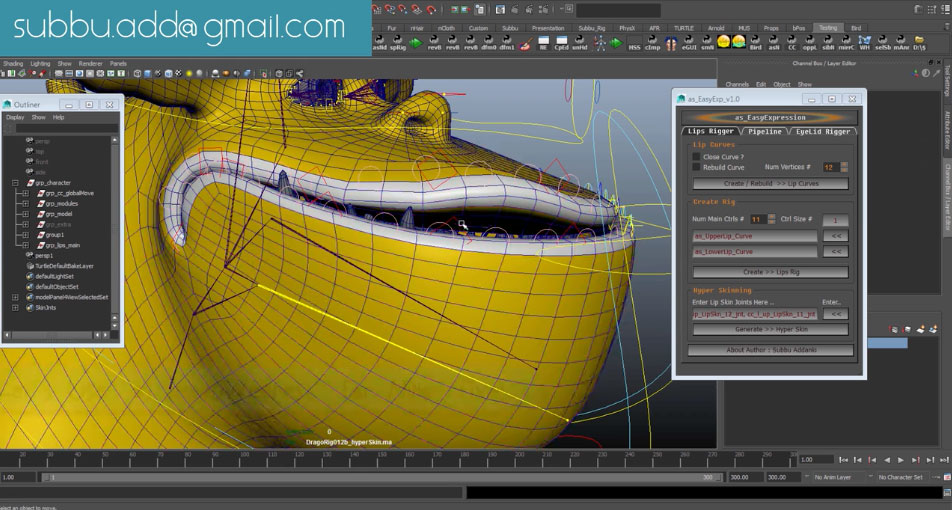Viewport: 952px width, 510px height.
Task: Run the mirrC shelf script
Action: pyautogui.click(x=846, y=42)
